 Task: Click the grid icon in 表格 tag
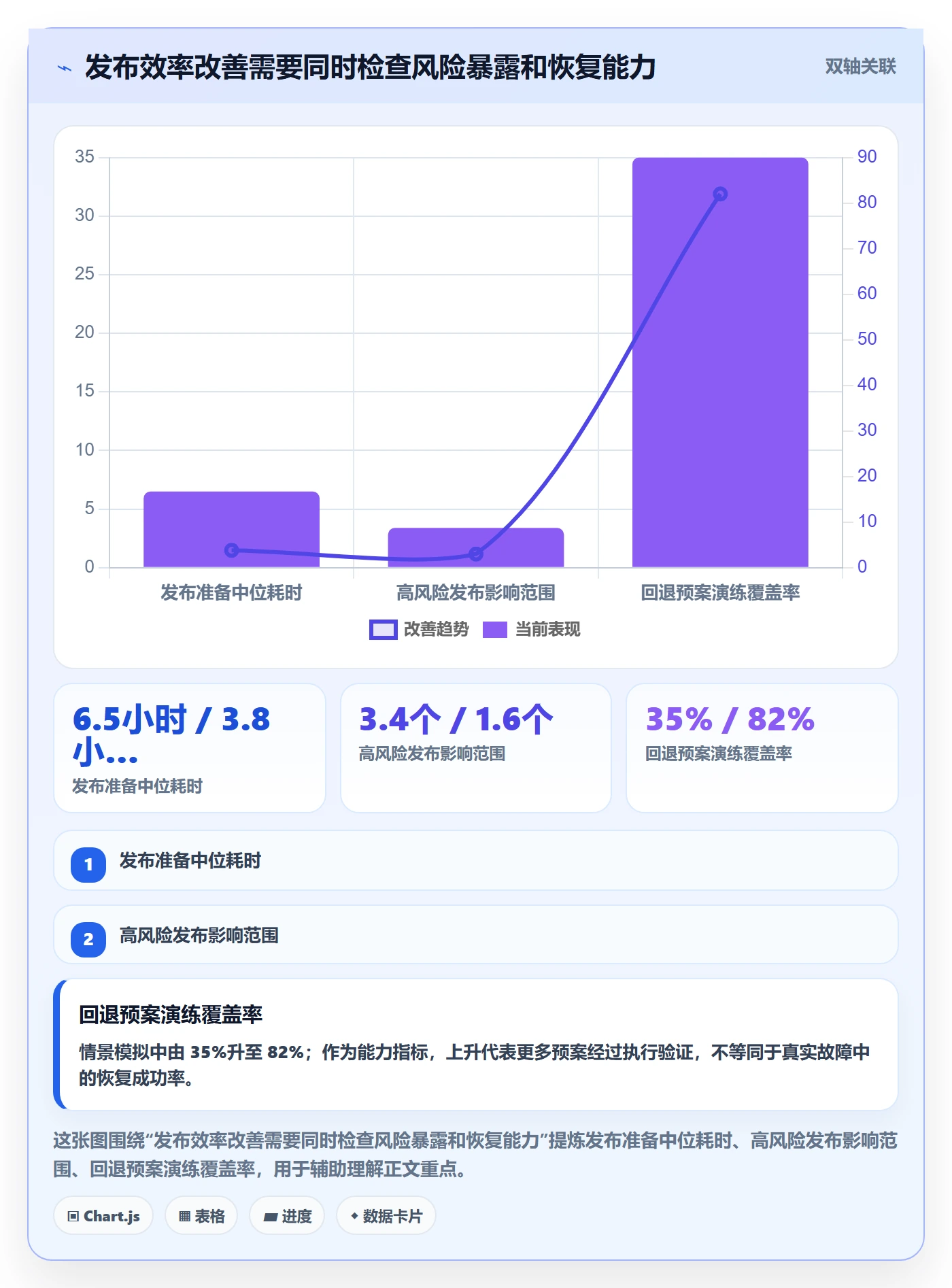tap(184, 1217)
